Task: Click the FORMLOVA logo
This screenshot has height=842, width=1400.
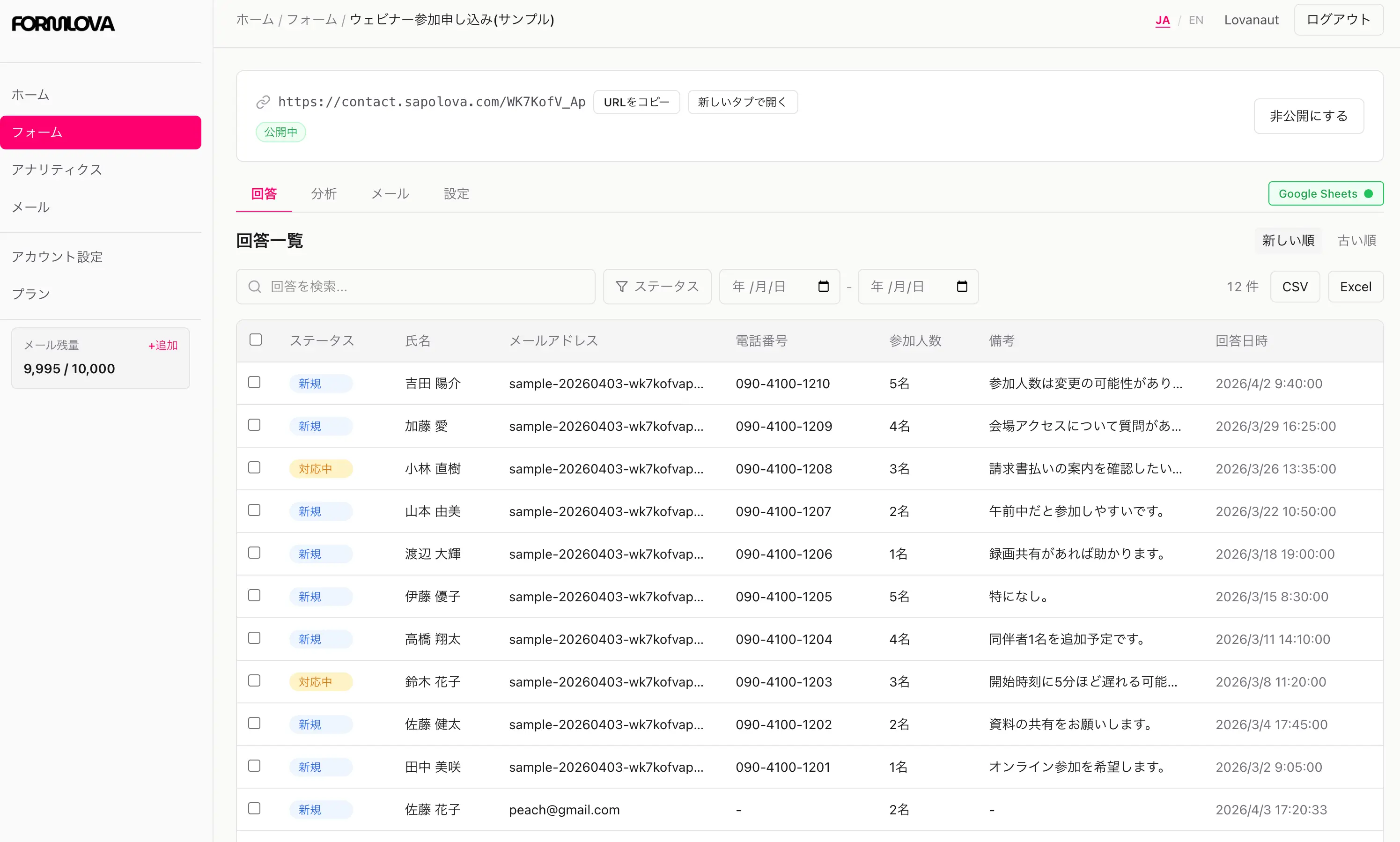Action: 63,23
